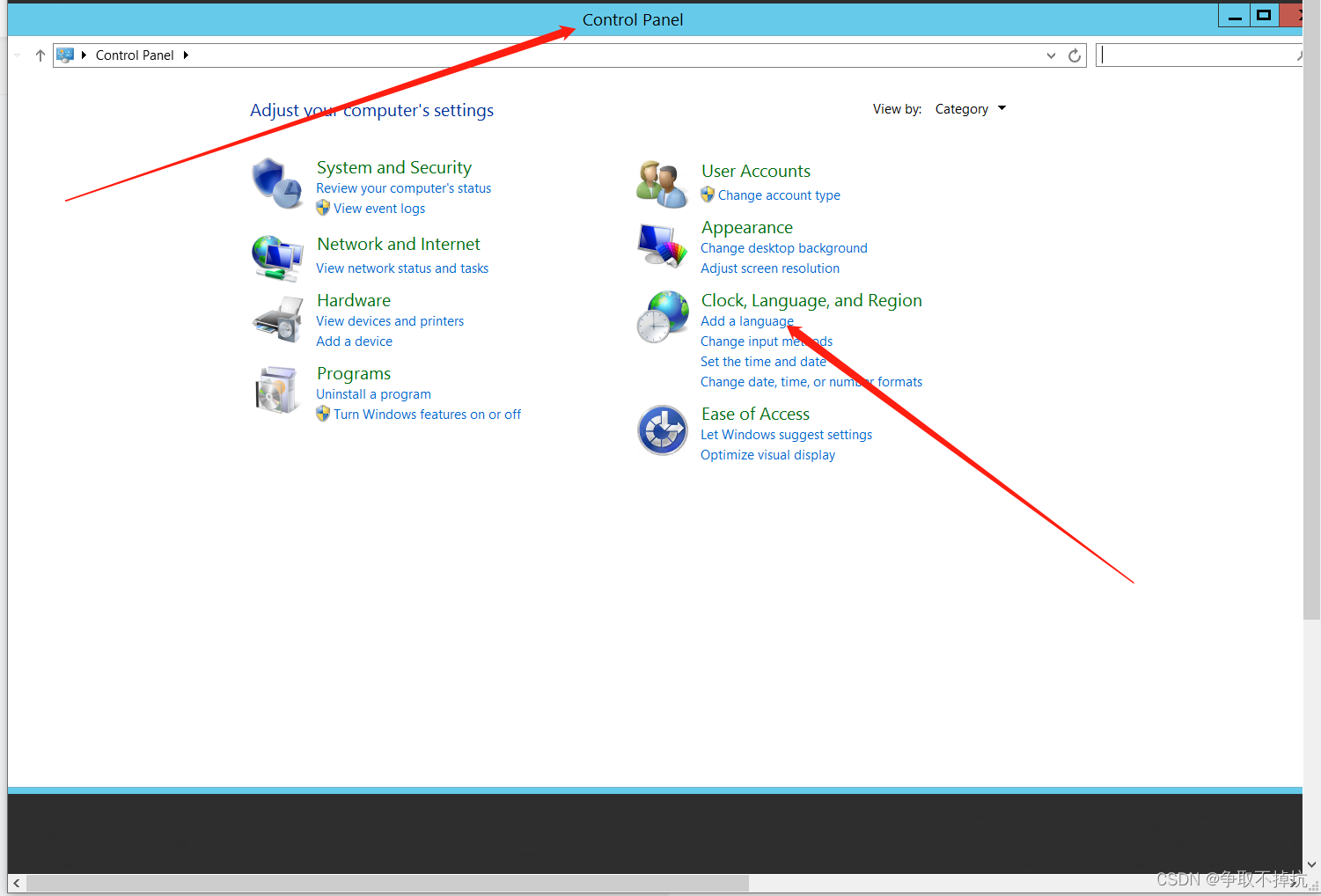Open the Programs disc box icon
This screenshot has width=1321, height=896.
[x=276, y=391]
